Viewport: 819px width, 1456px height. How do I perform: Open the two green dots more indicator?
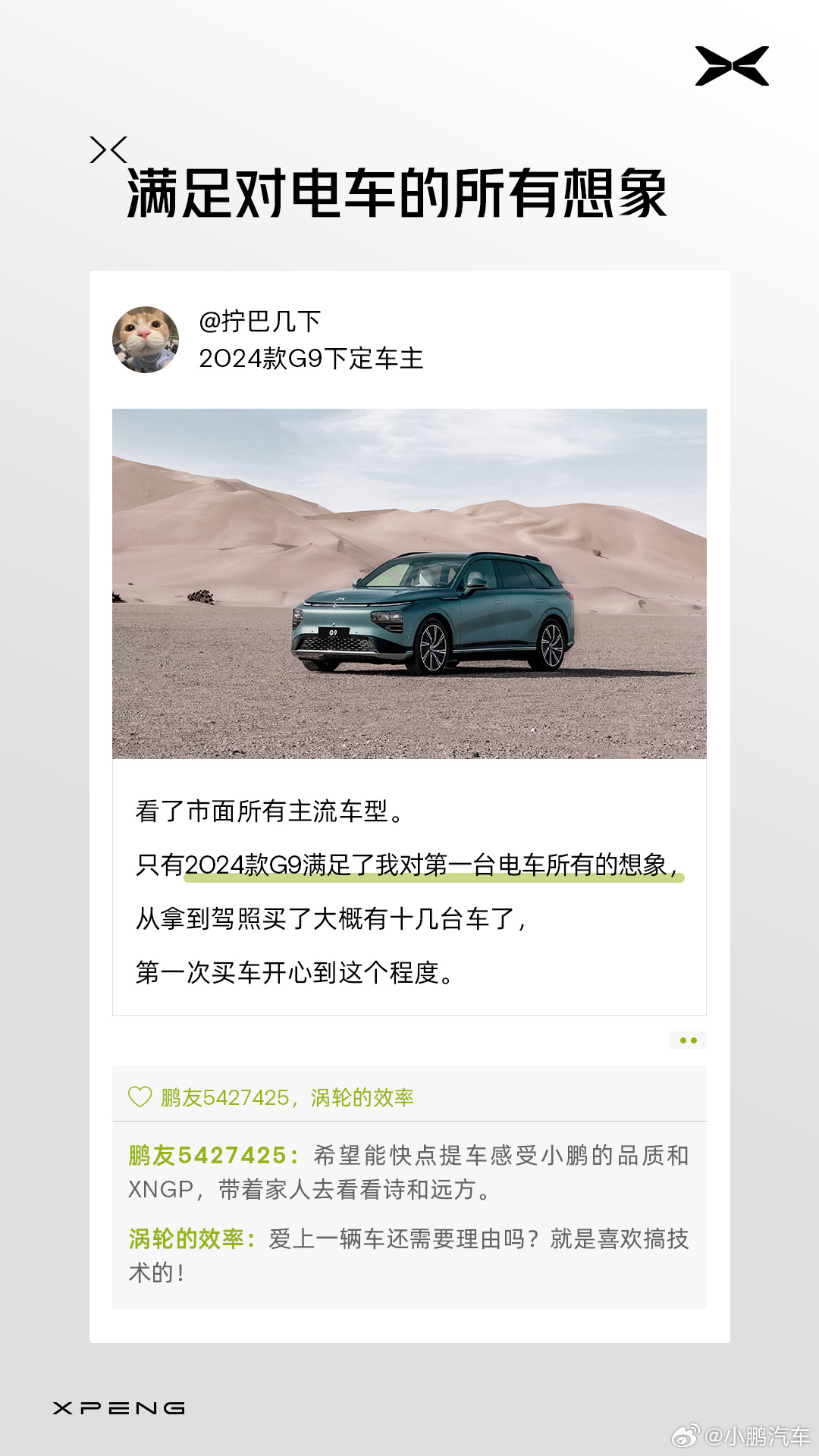point(689,1040)
